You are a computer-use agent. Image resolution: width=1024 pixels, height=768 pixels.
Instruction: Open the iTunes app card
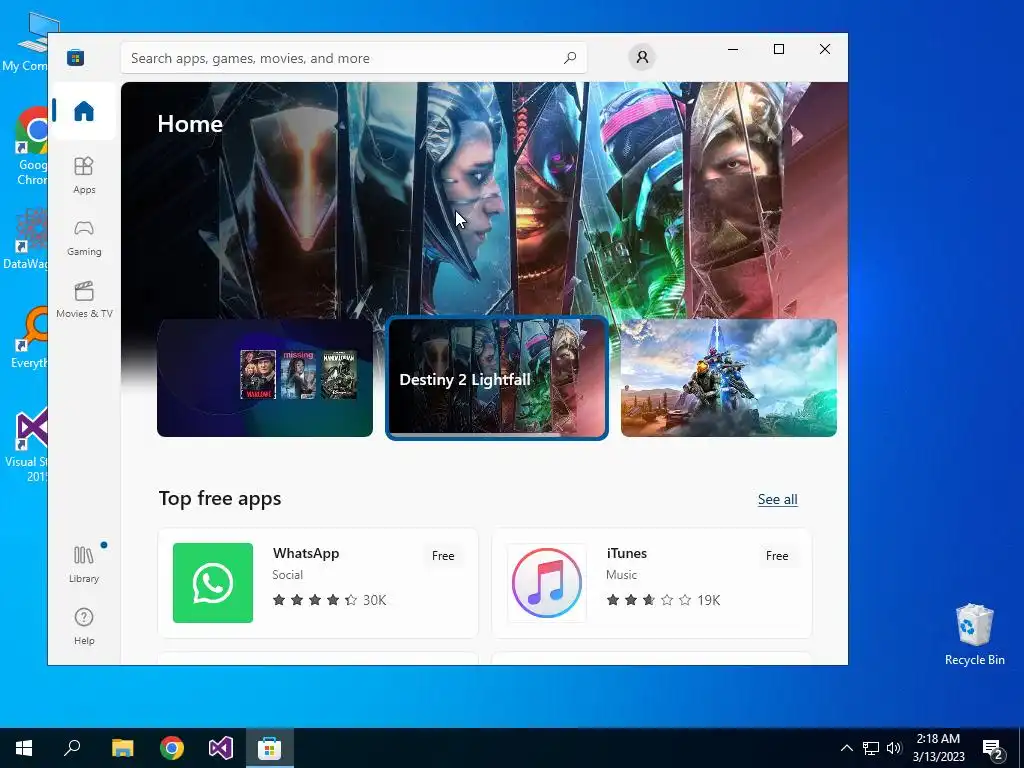[x=652, y=583]
